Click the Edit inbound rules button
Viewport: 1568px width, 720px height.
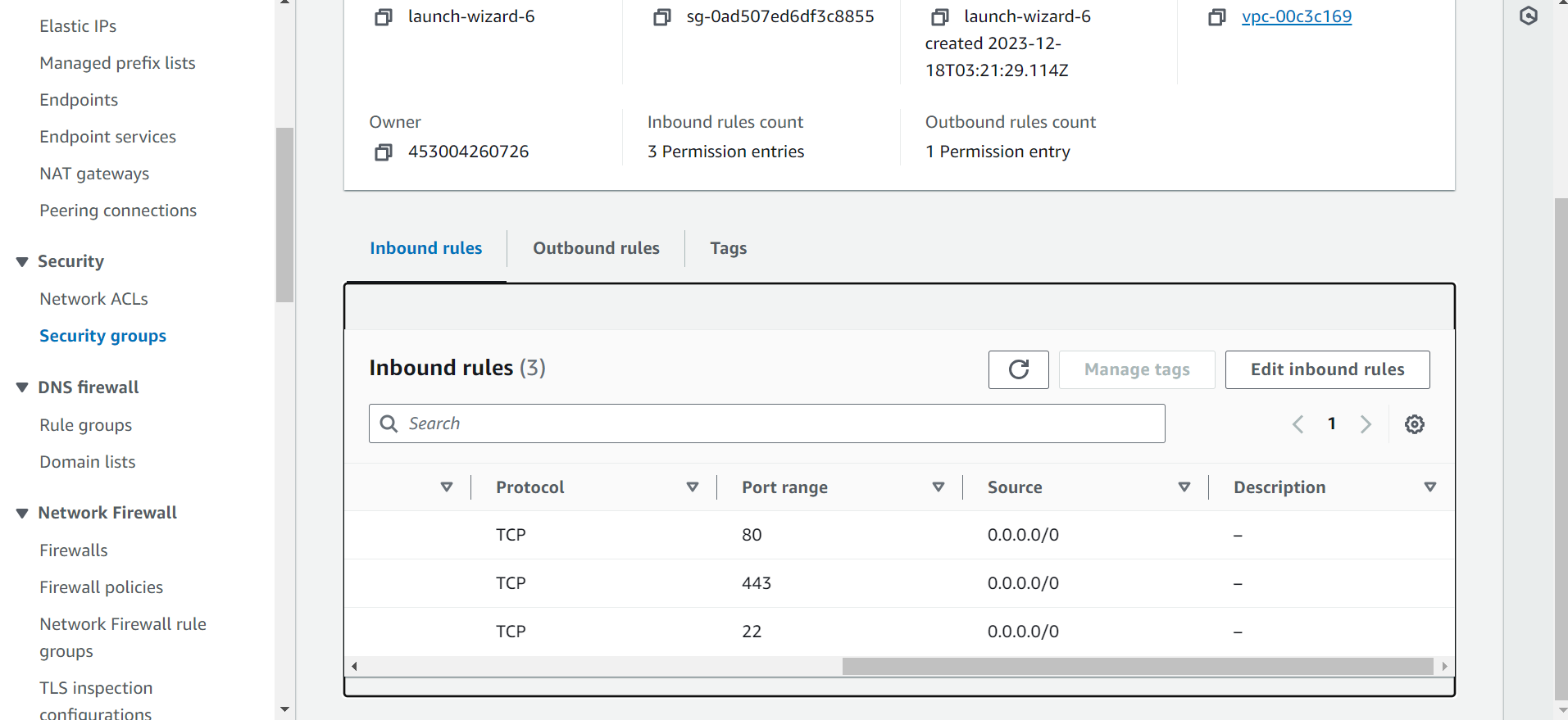pyautogui.click(x=1327, y=369)
